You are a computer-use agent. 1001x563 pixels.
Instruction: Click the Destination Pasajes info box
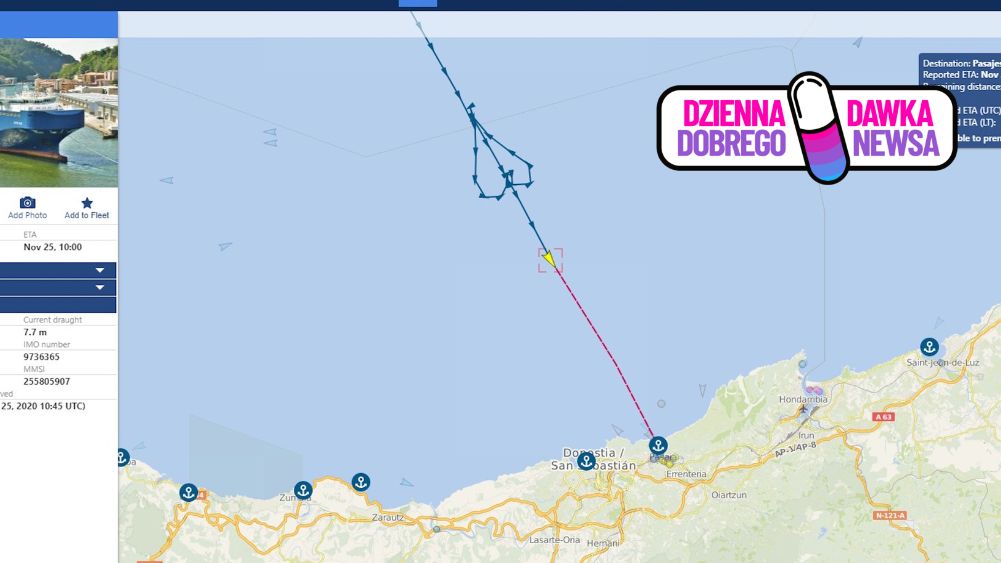point(960,101)
